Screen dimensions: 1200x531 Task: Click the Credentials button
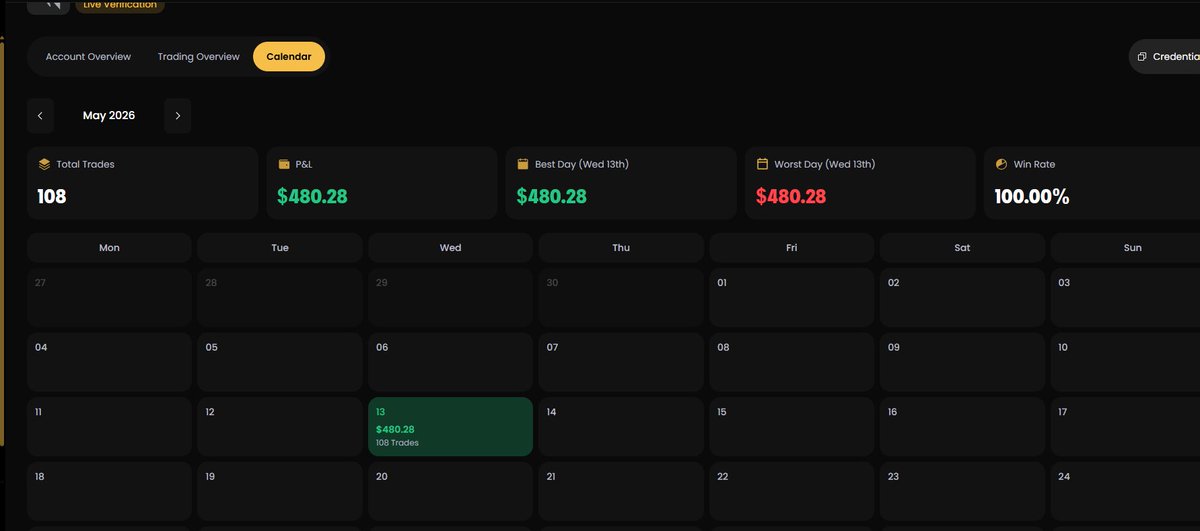(1165, 57)
